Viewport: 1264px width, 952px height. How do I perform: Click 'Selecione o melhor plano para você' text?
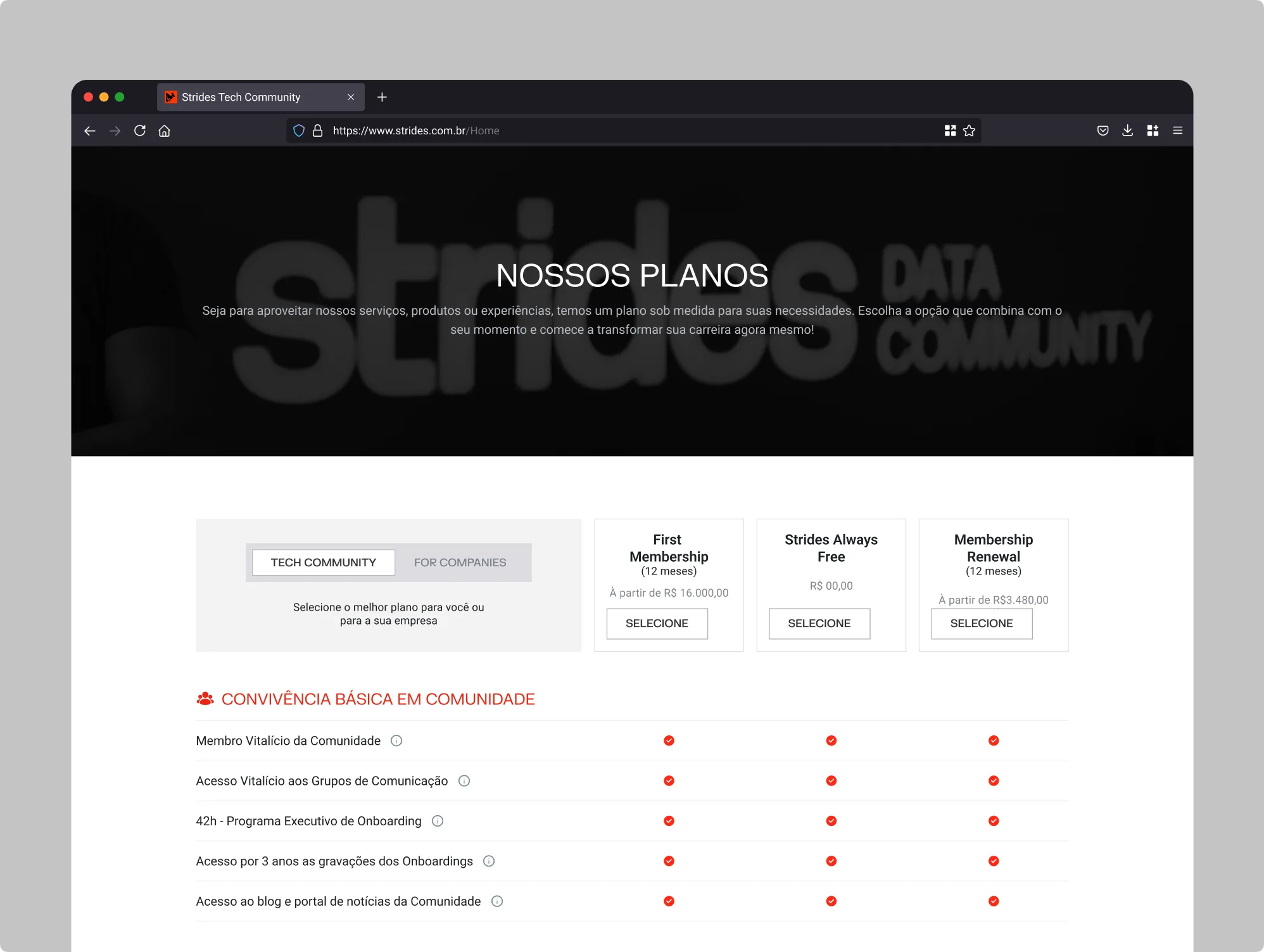tap(389, 614)
